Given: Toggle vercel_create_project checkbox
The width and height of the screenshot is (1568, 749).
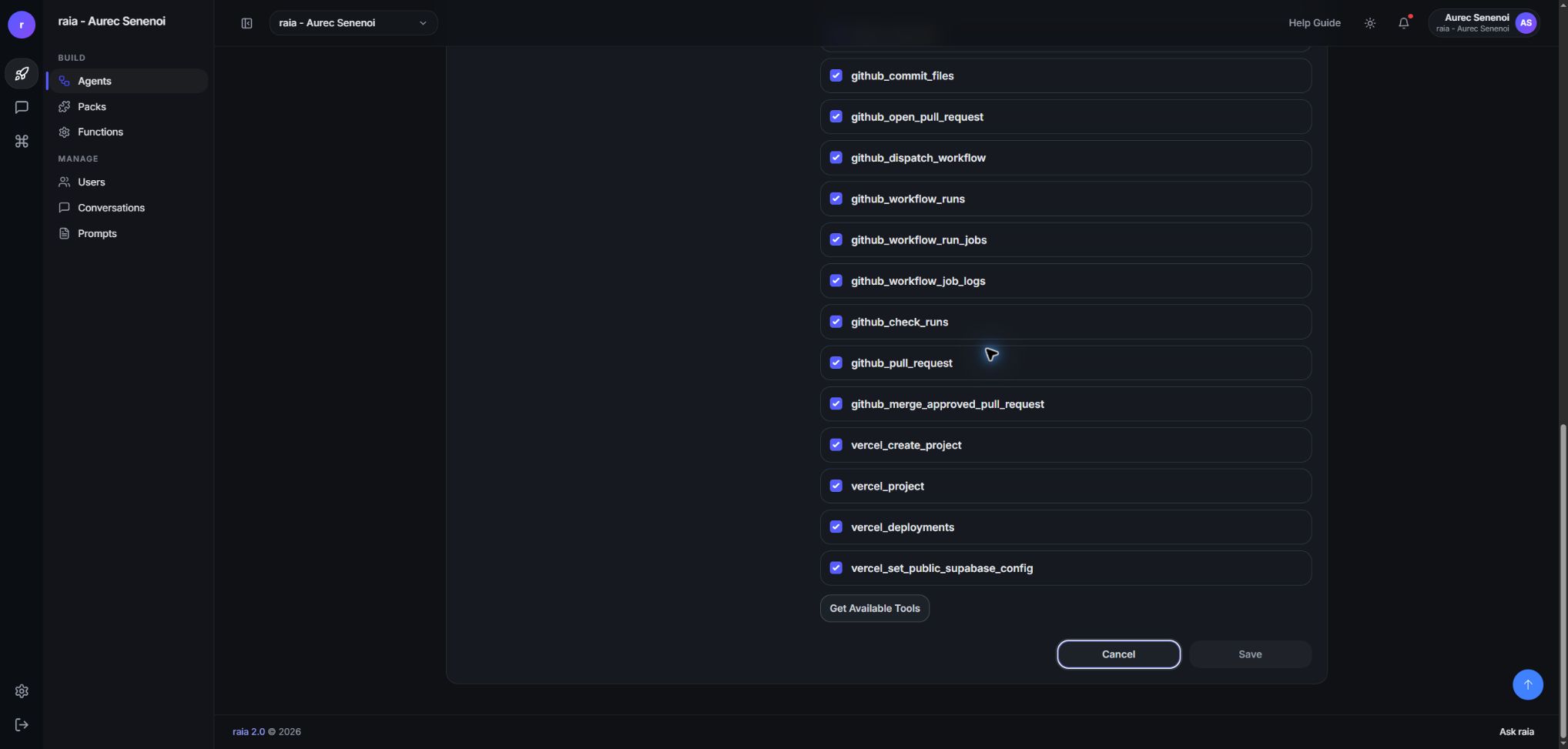Looking at the screenshot, I should 836,445.
